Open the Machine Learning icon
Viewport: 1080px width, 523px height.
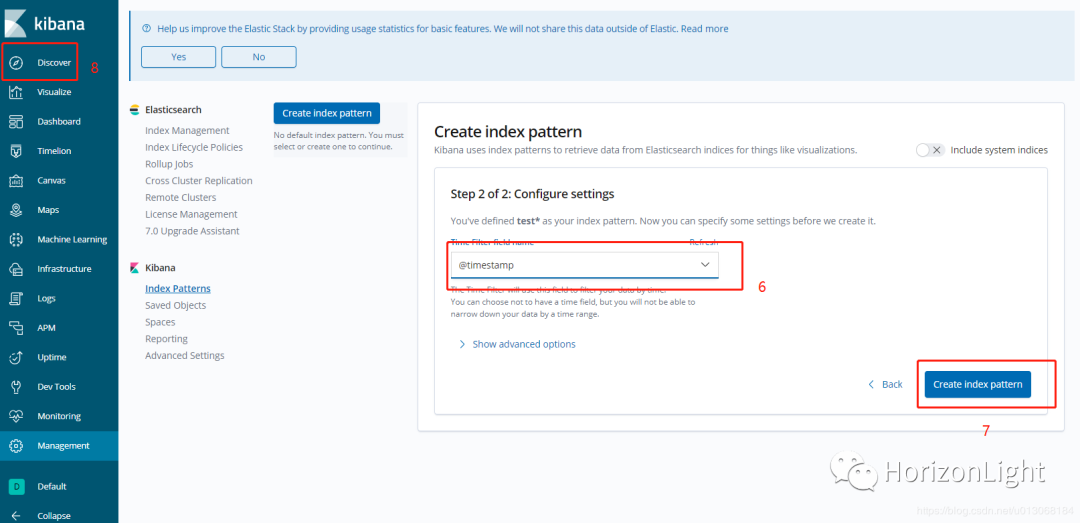17,240
